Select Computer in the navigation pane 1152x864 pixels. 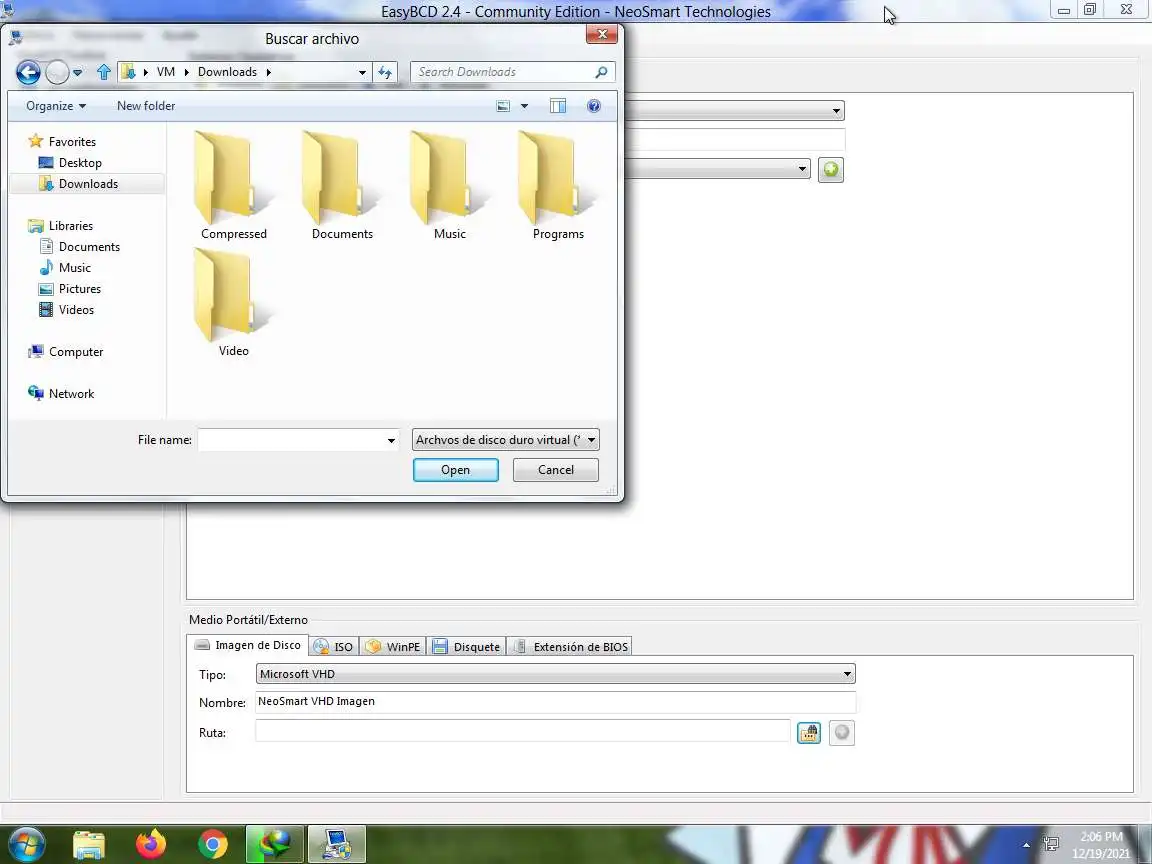[x=76, y=352]
